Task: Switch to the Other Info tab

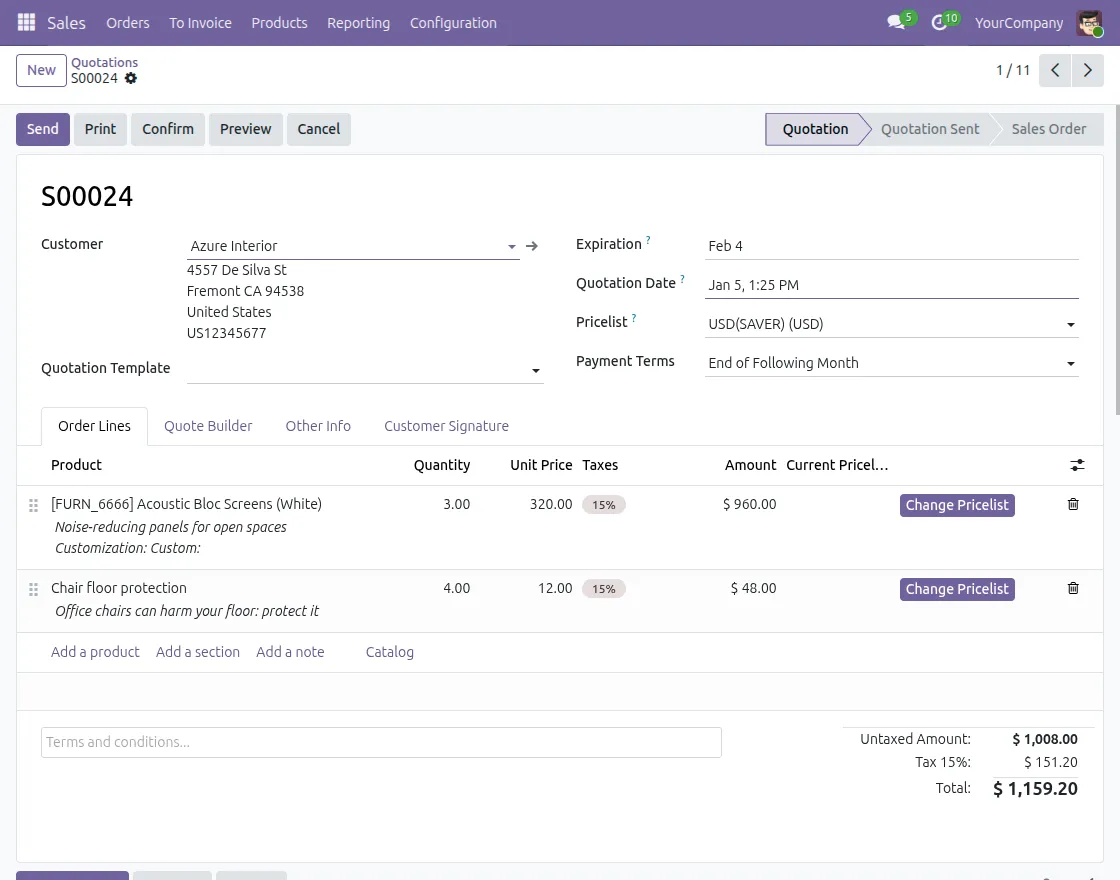Action: (318, 426)
